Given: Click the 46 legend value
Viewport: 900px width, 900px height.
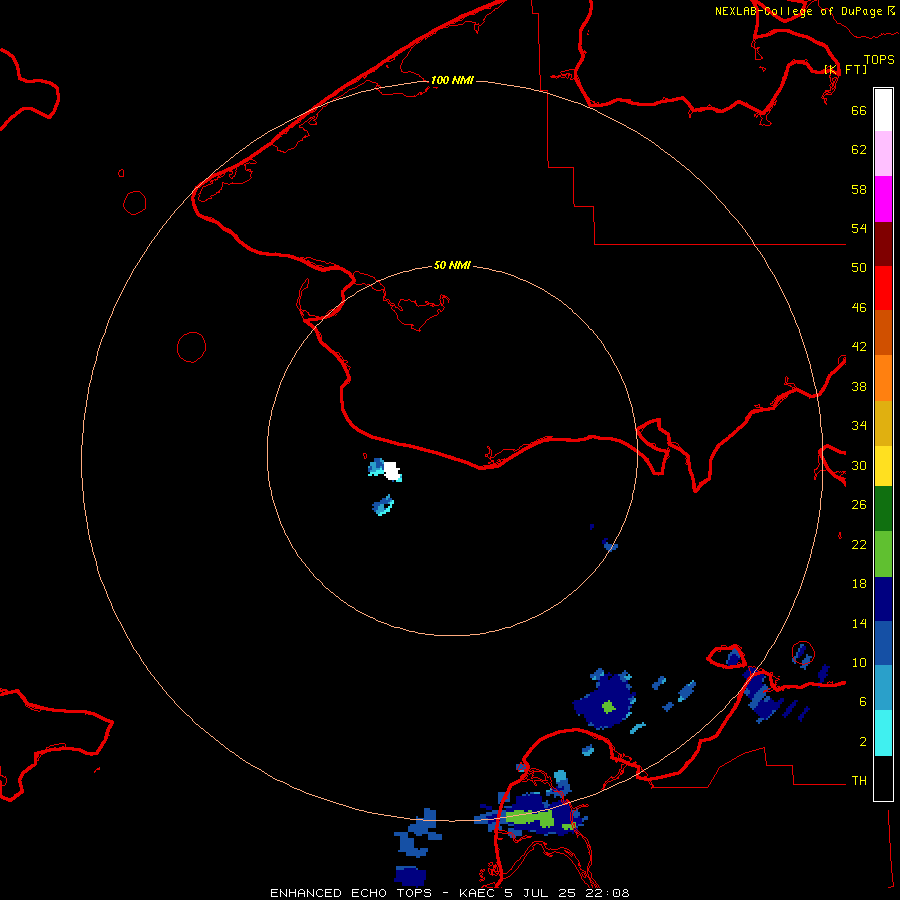Looking at the screenshot, I should click(x=859, y=308).
